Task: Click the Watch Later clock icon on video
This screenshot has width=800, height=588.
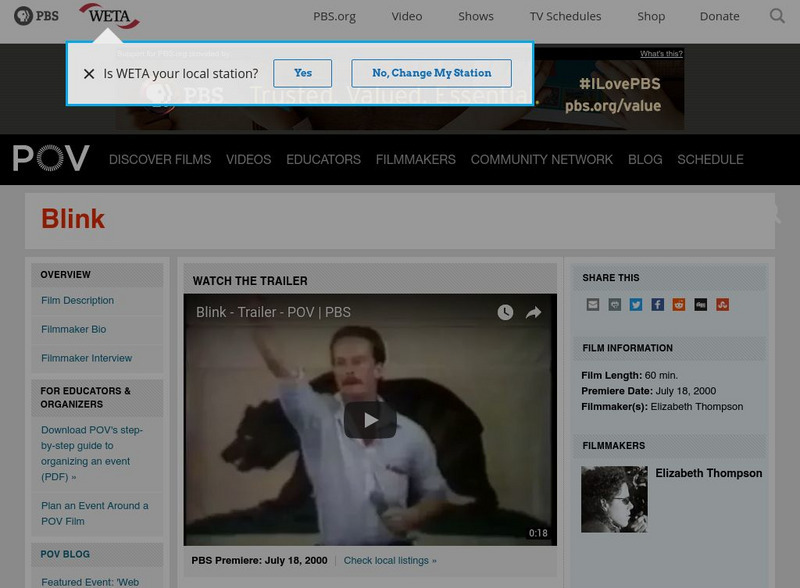Action: click(505, 312)
